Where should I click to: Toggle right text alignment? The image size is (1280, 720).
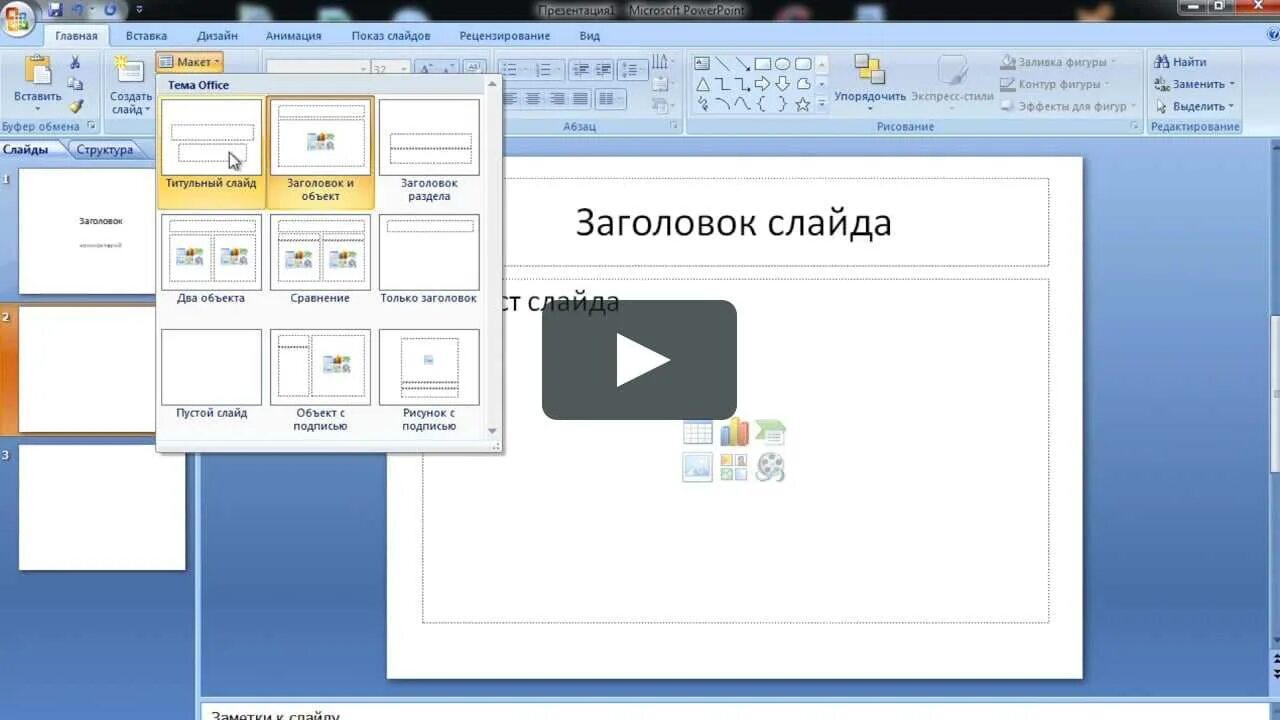pyautogui.click(x=557, y=99)
